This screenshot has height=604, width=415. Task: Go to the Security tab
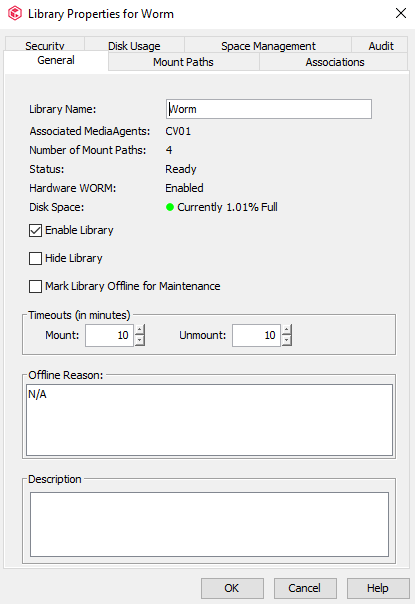coord(45,45)
